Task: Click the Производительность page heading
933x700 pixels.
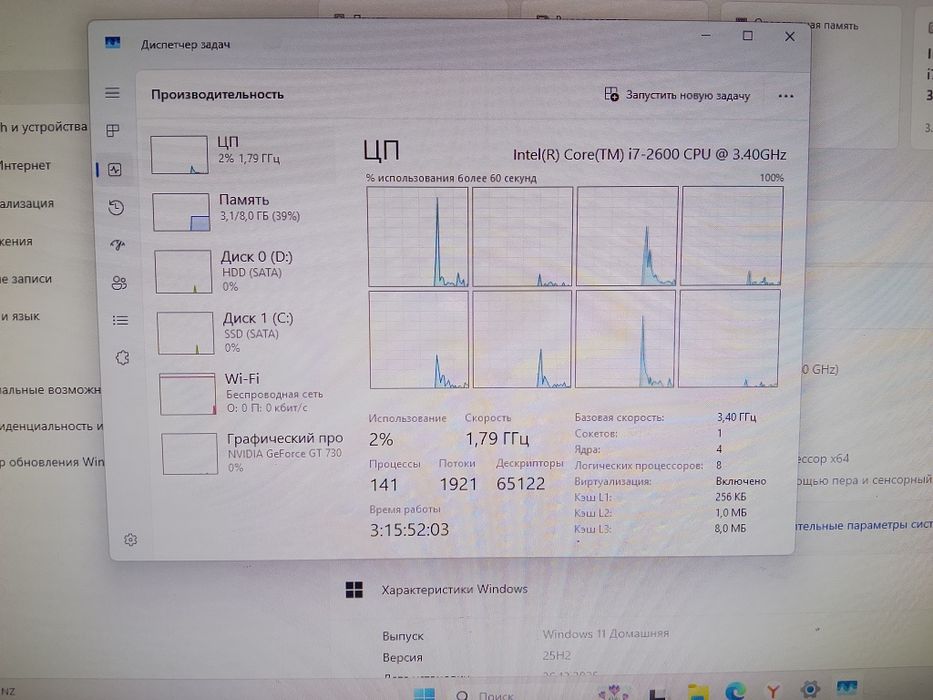Action: point(217,95)
